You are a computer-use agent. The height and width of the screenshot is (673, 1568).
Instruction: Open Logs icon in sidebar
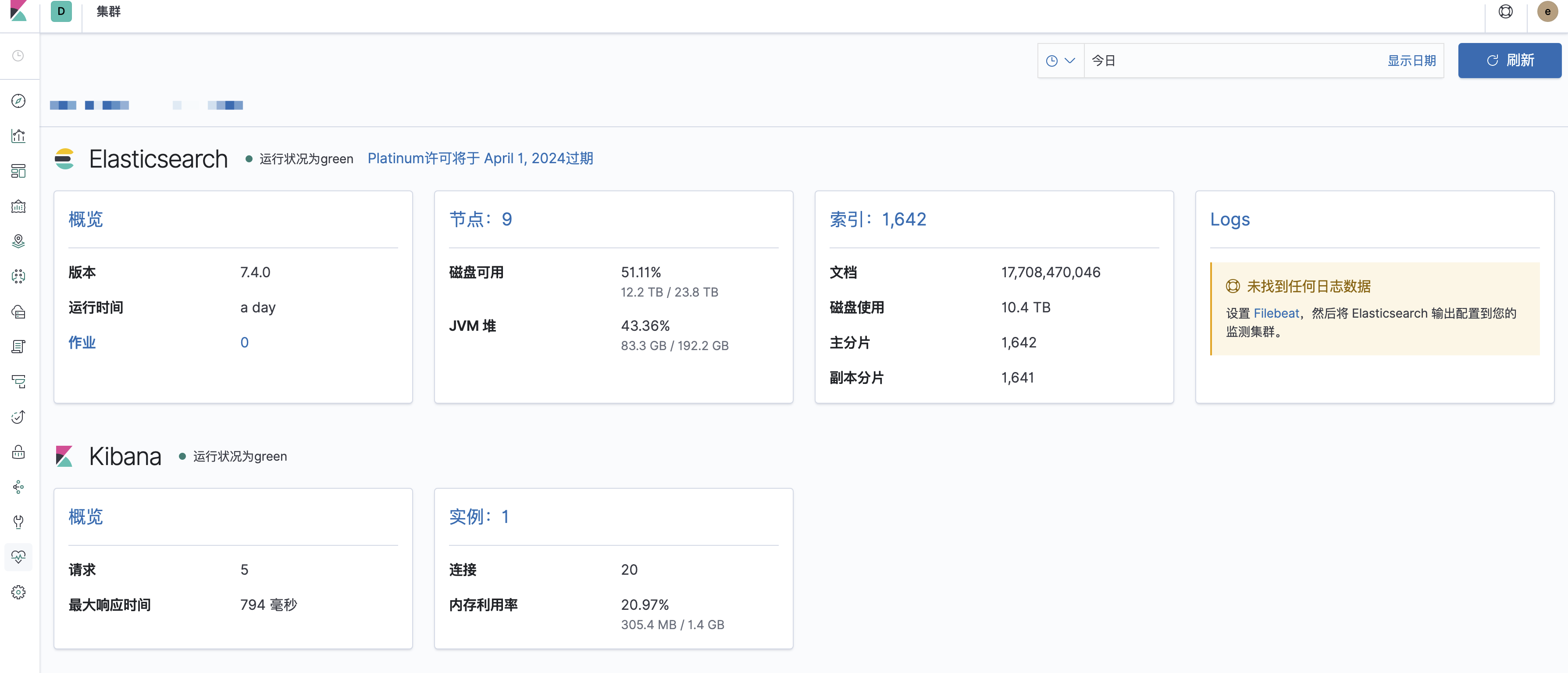coord(18,347)
